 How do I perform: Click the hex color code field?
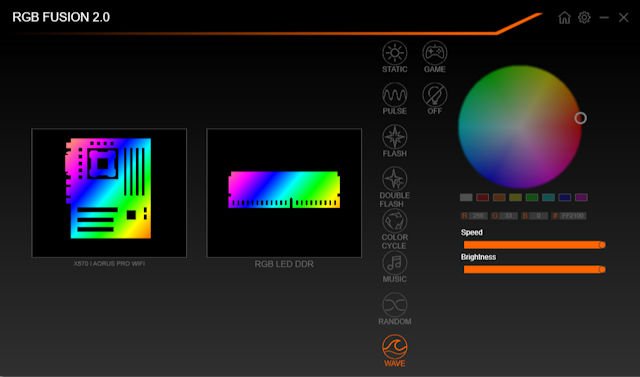coord(573,216)
